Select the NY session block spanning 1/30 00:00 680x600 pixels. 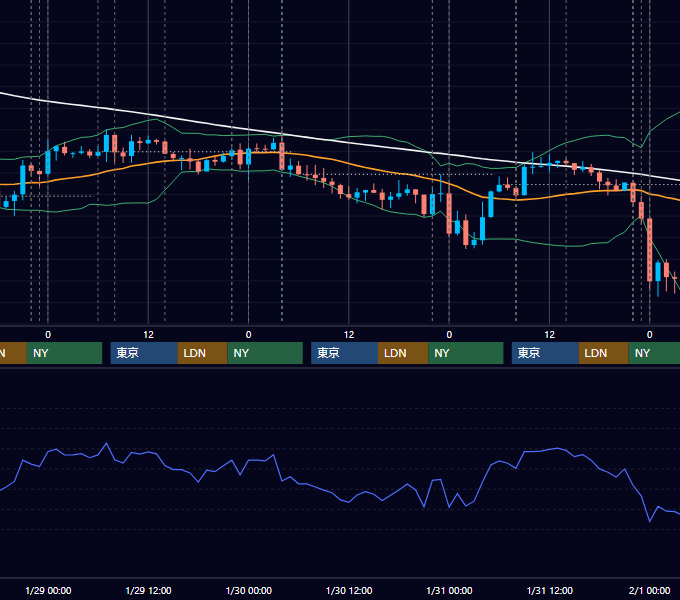[265, 353]
